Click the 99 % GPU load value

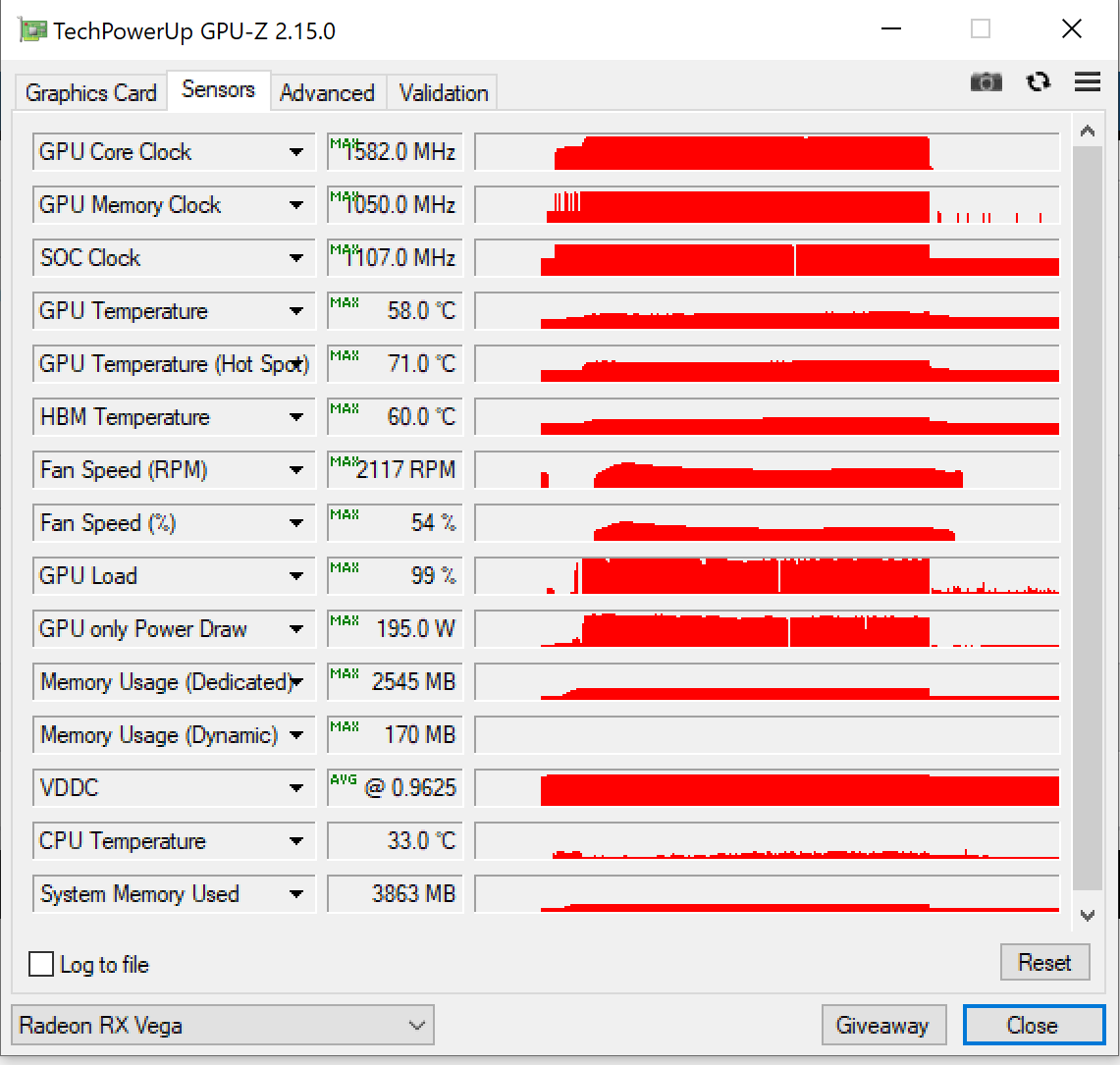coord(395,576)
